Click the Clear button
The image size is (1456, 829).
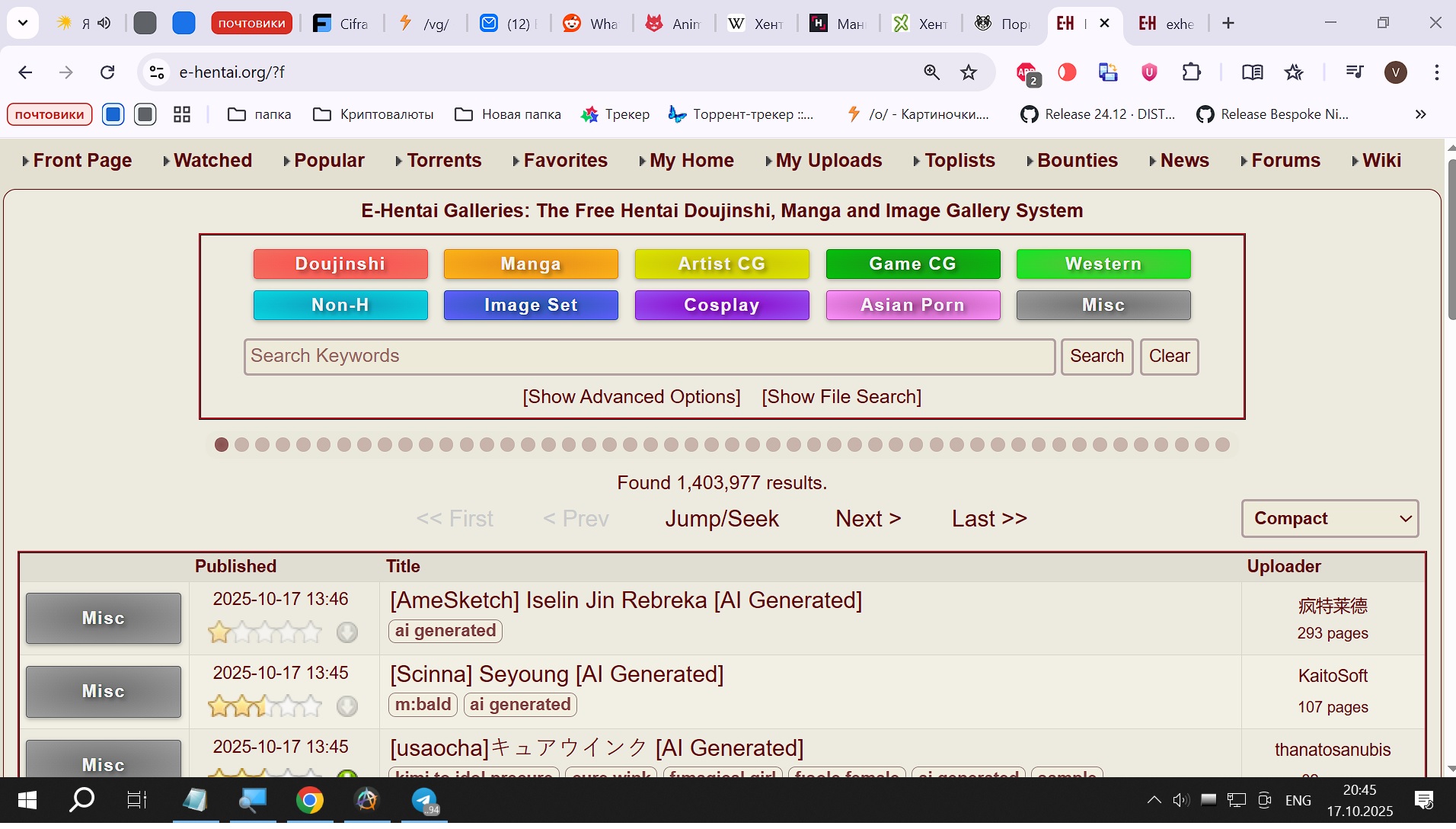point(1169,357)
